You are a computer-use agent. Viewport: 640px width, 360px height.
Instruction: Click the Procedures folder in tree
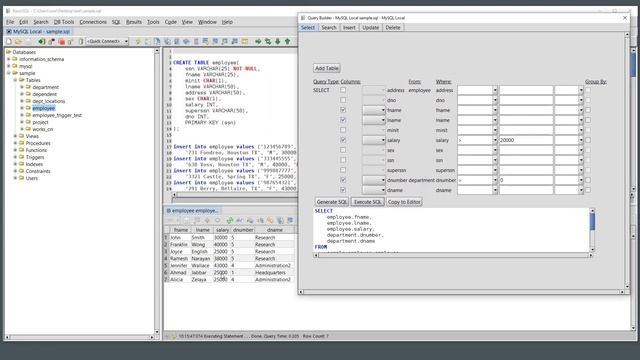tap(38, 143)
